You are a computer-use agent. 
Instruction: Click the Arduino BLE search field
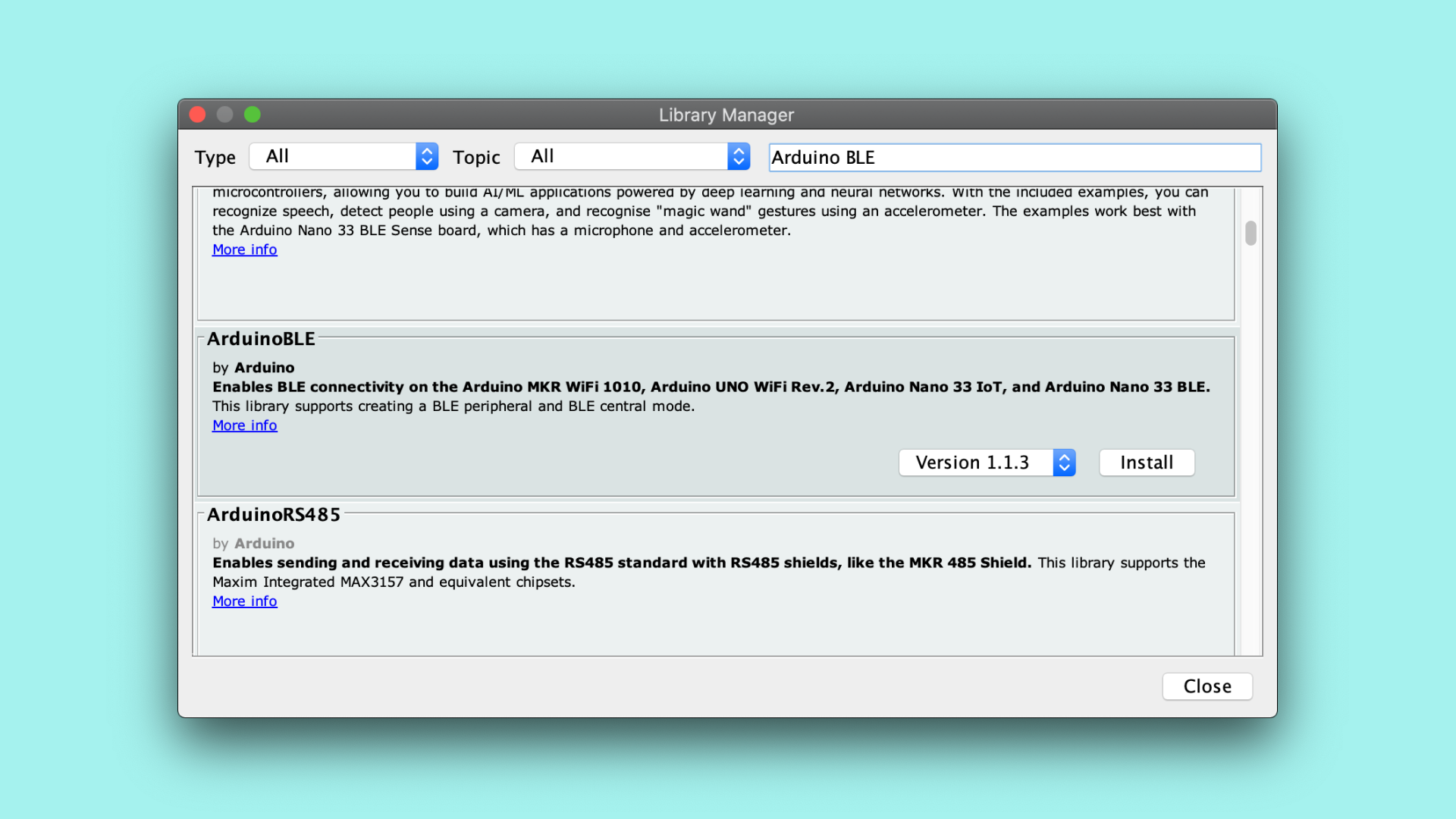pos(1015,158)
